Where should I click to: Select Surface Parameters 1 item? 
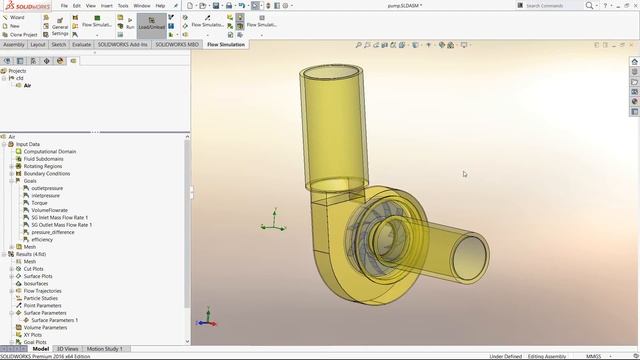coord(55,320)
